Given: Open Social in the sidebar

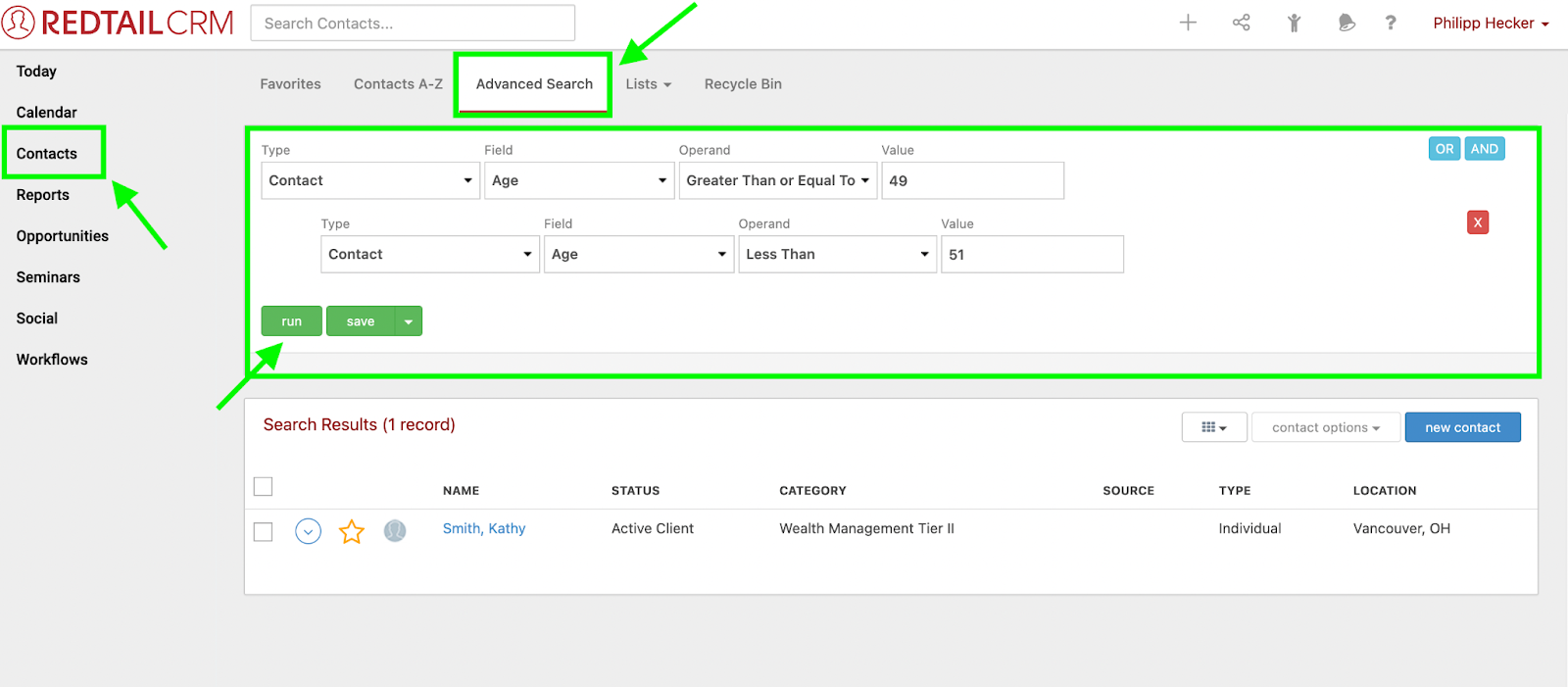Looking at the screenshot, I should pyautogui.click(x=37, y=319).
